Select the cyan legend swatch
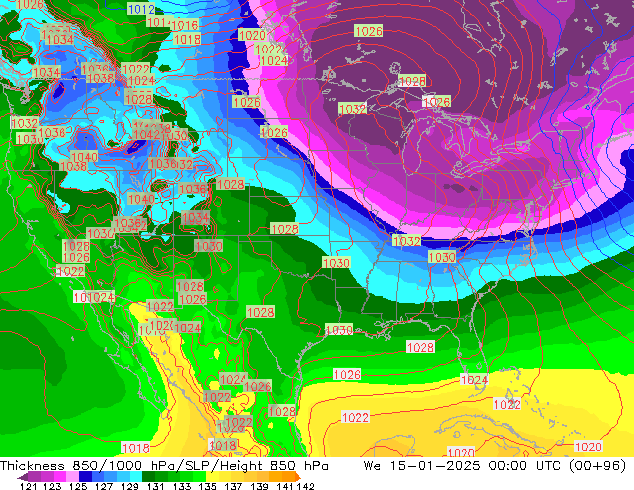 (x=136, y=476)
